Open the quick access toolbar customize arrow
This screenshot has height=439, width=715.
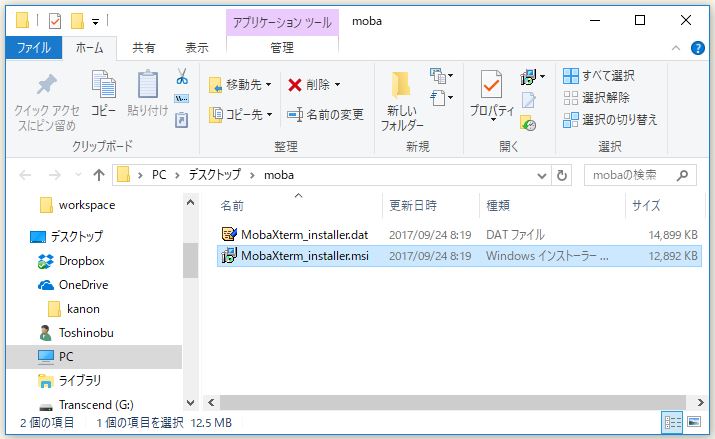coord(95,21)
